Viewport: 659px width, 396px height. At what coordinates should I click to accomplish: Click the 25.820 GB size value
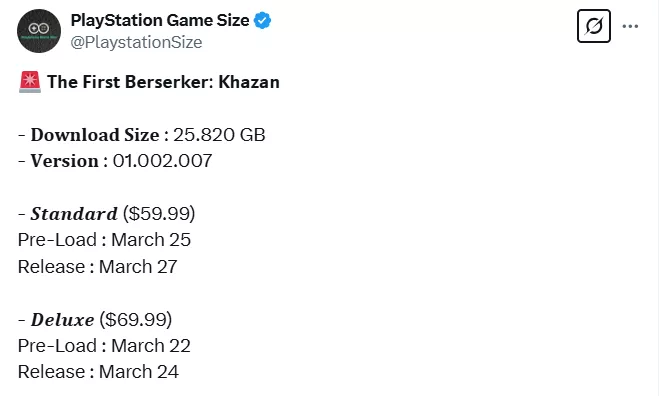pos(219,135)
